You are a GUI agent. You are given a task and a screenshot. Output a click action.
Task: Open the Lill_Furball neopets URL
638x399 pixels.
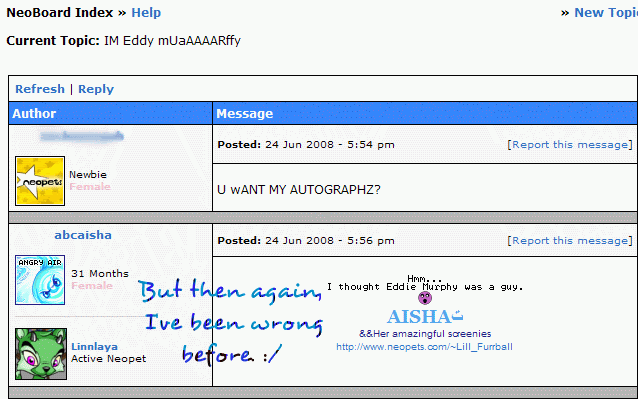coord(424,347)
